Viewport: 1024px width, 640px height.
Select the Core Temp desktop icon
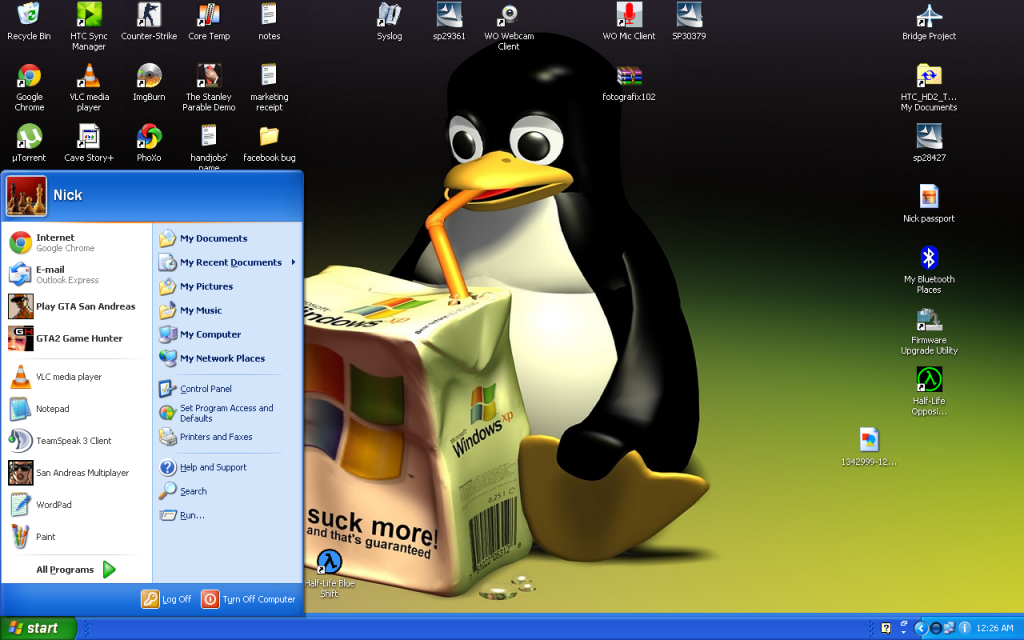tap(209, 22)
